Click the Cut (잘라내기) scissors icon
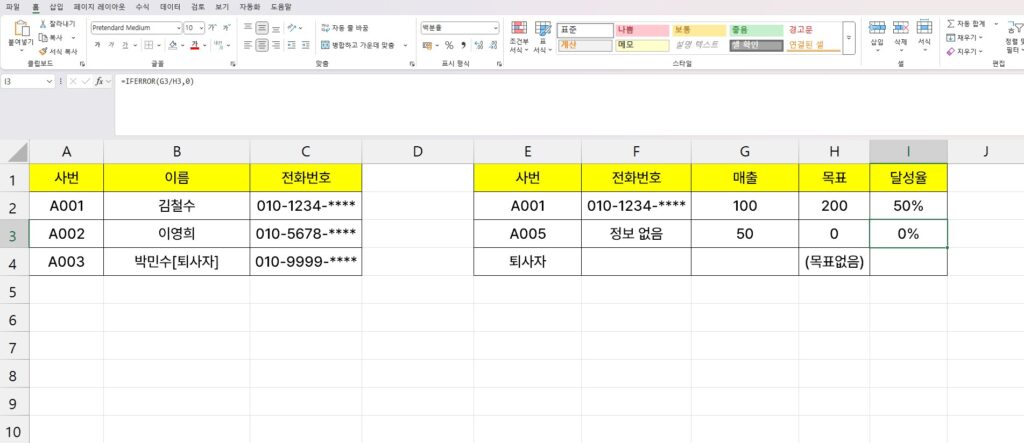Screen dimensions: 1024x443 click(x=42, y=23)
